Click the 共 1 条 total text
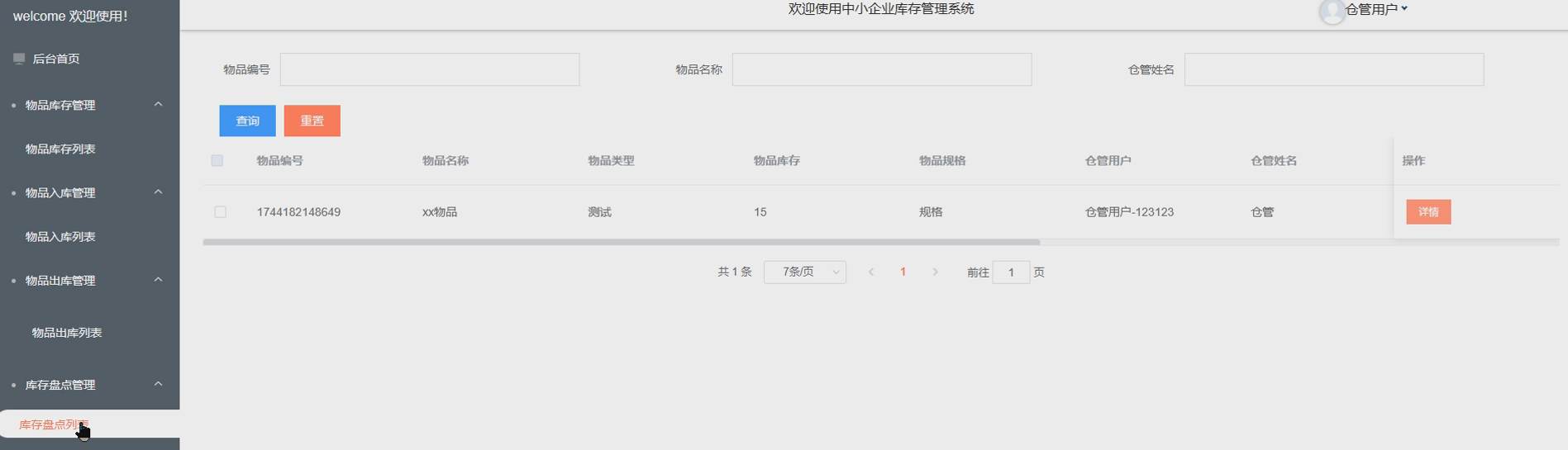The height and width of the screenshot is (450, 1568). pyautogui.click(x=735, y=272)
